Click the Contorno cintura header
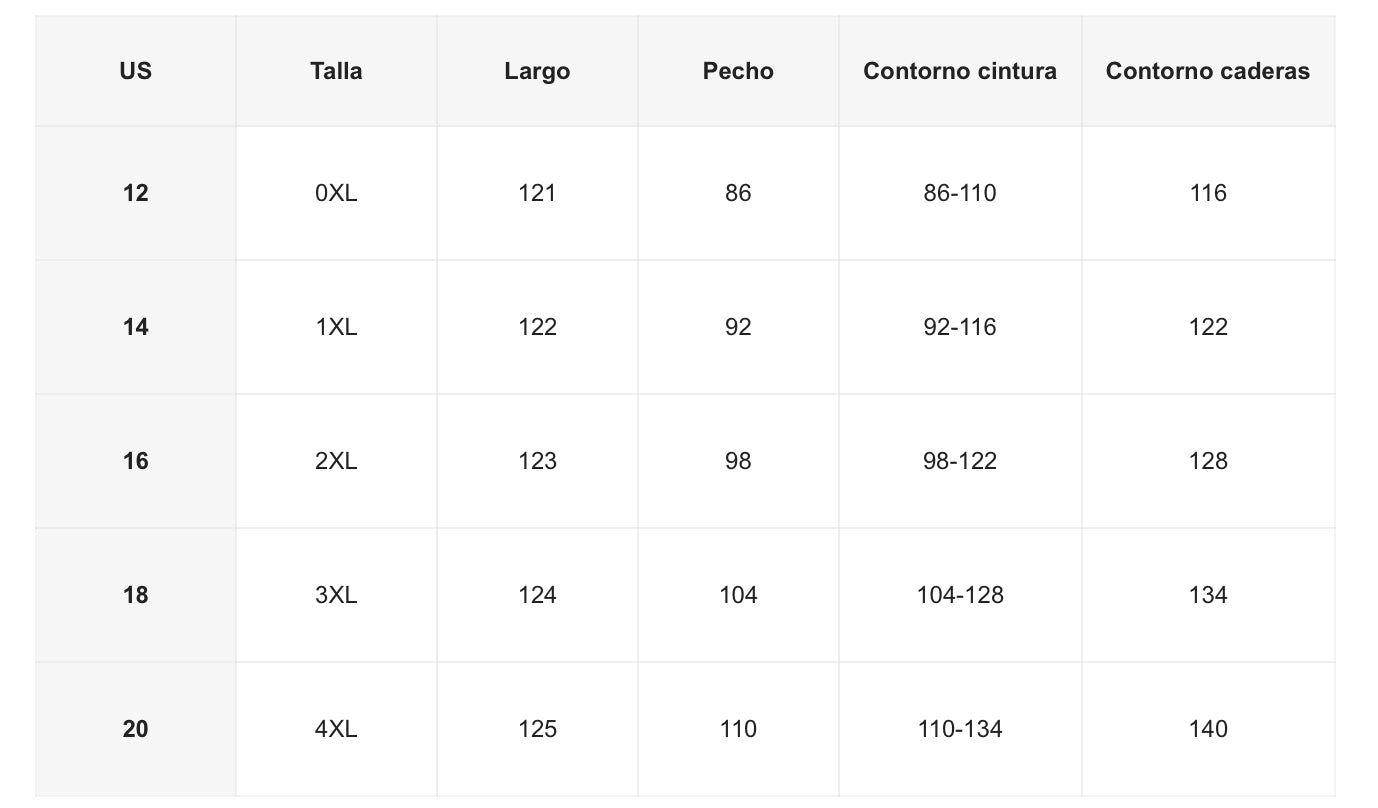 click(x=960, y=71)
